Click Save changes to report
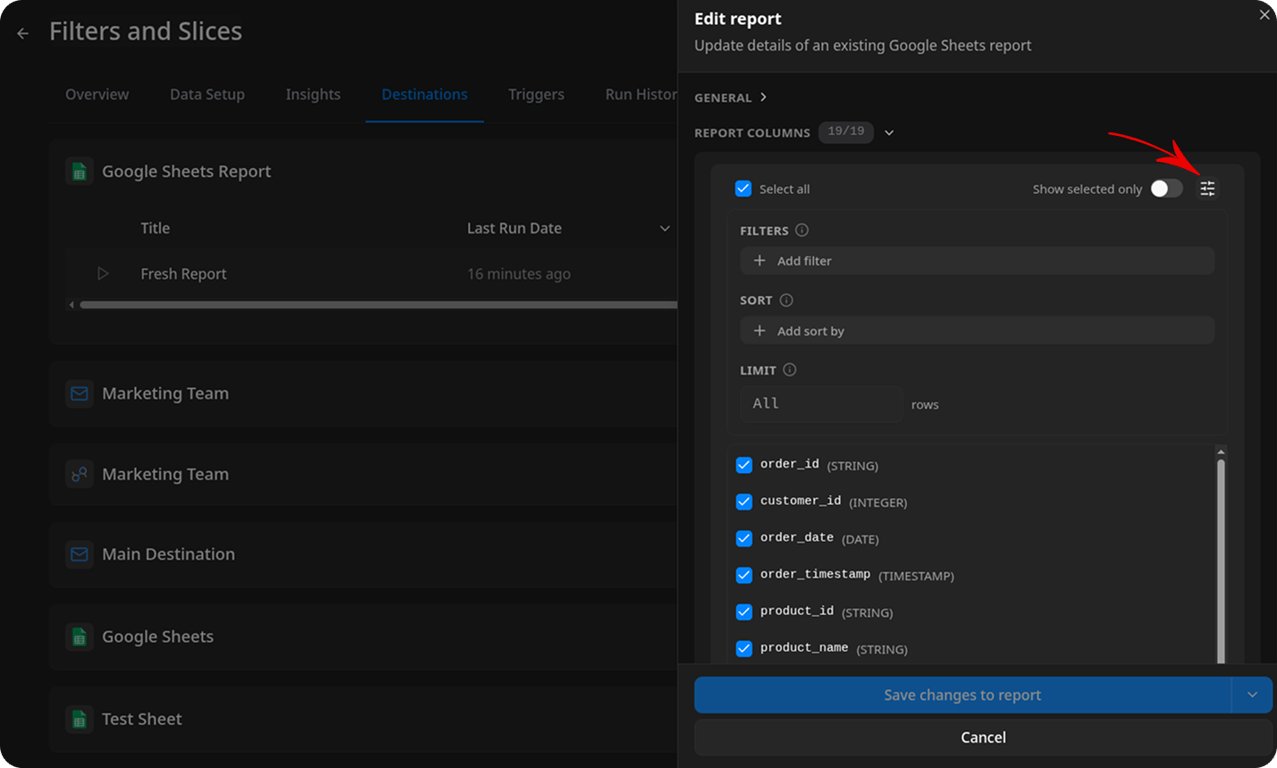1277x768 pixels. point(963,695)
